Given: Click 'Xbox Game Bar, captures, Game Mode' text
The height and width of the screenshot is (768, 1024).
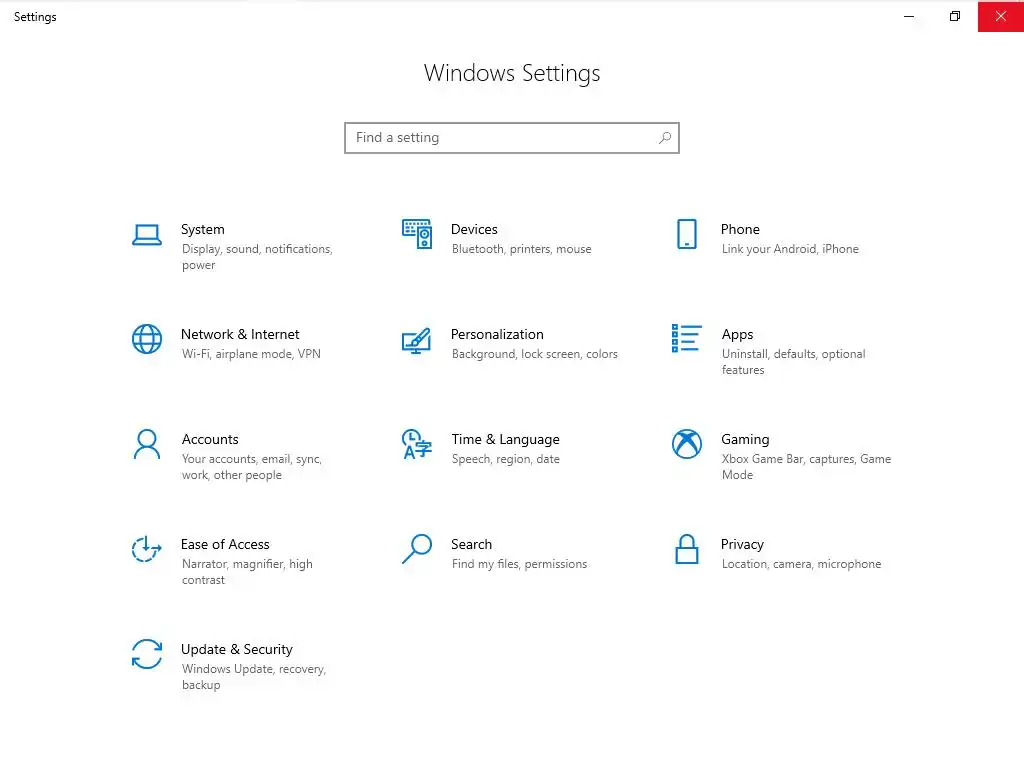Looking at the screenshot, I should 806,467.
